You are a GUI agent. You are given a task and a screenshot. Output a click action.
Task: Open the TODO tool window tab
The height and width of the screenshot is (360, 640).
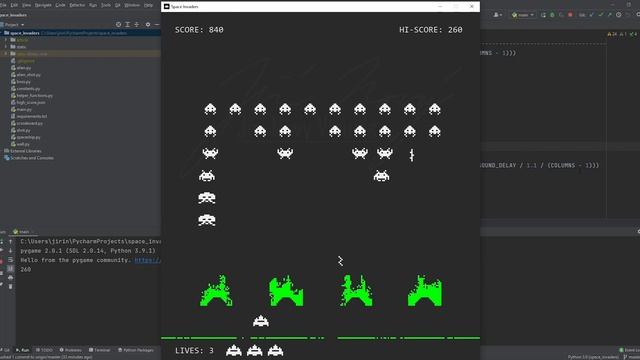click(x=44, y=350)
